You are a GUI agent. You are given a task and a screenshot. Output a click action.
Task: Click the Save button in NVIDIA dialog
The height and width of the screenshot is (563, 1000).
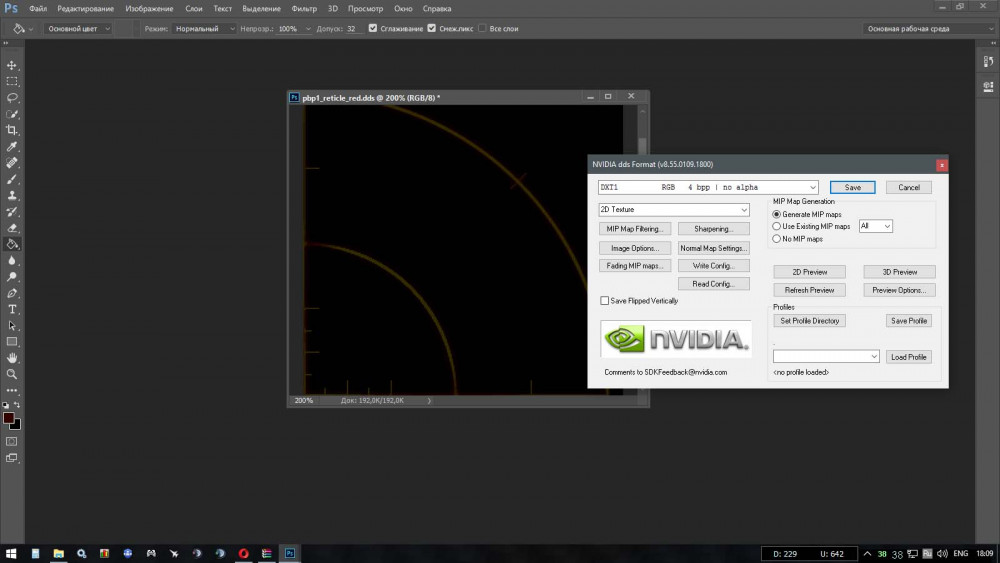coord(852,187)
